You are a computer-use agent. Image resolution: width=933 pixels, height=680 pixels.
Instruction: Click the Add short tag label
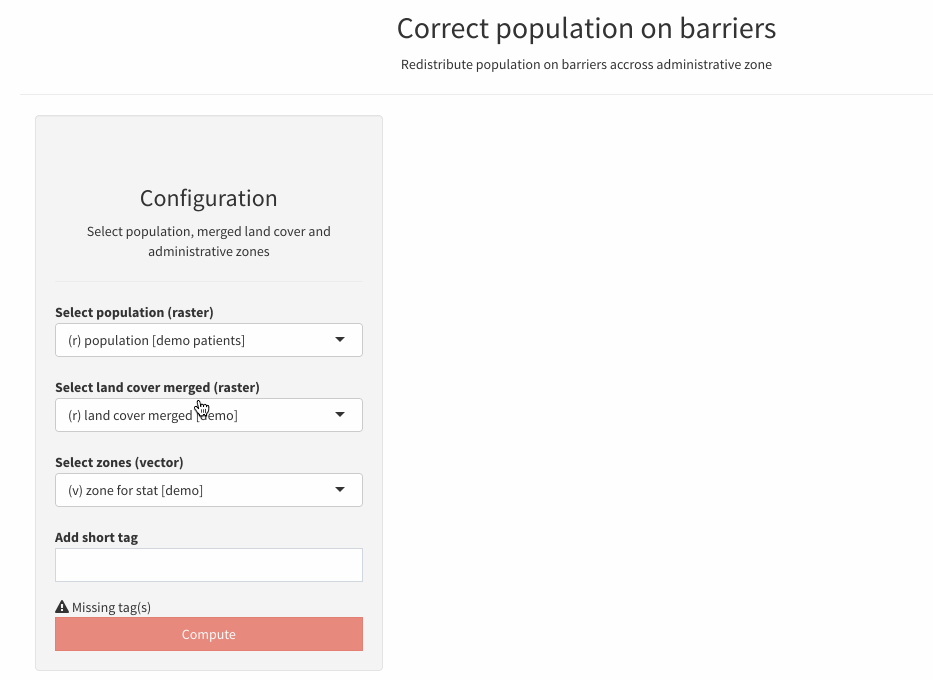pyautogui.click(x=96, y=537)
